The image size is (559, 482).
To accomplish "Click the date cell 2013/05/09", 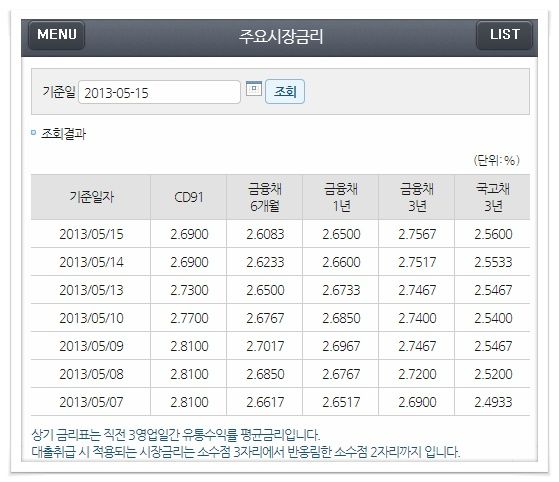I will click(91, 346).
